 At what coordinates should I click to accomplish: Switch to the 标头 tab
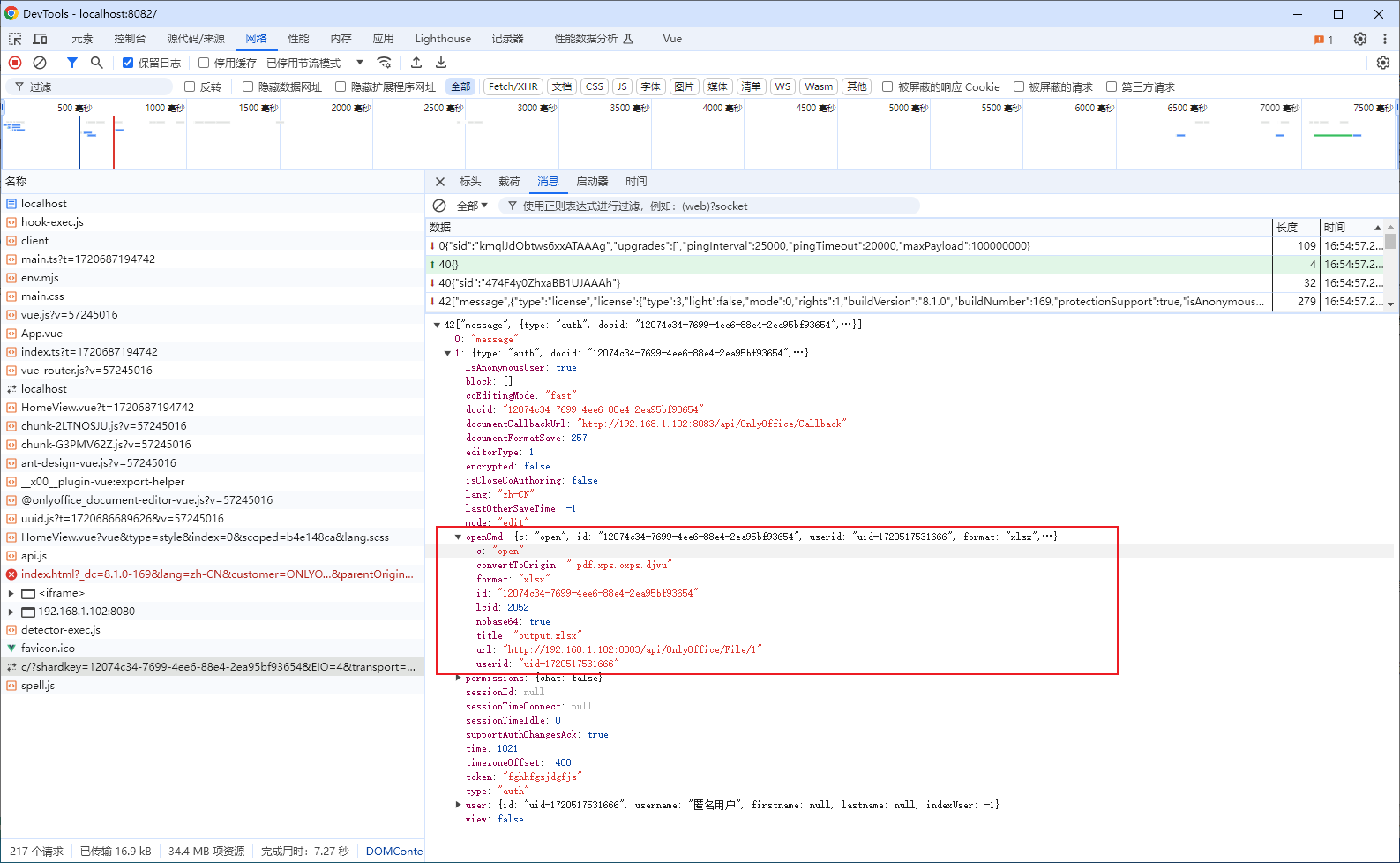[x=470, y=182]
